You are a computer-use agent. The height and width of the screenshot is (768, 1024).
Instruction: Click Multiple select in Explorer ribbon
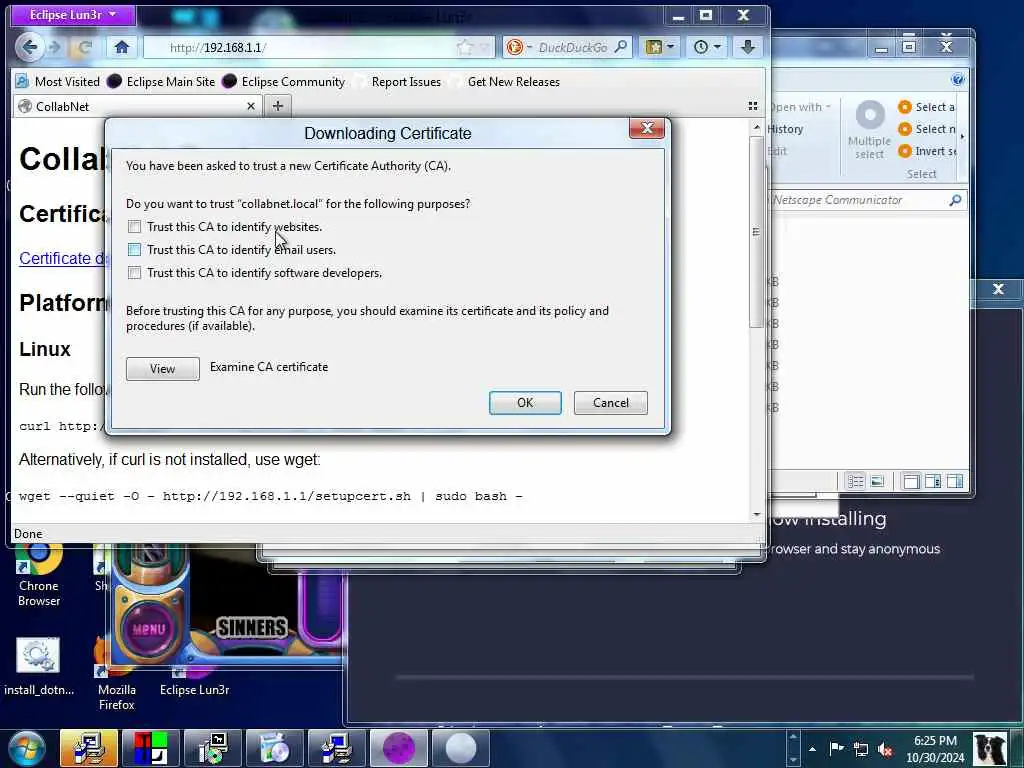tap(869, 129)
